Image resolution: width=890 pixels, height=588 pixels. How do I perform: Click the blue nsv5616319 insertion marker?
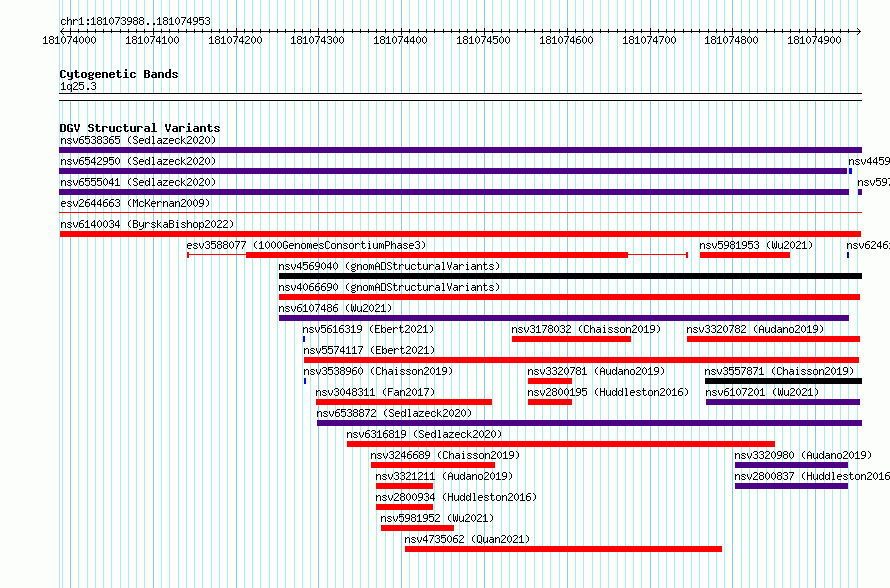tap(304, 339)
